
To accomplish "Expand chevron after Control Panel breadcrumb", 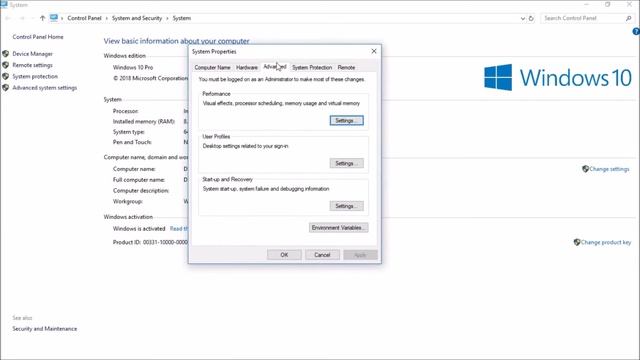I will pyautogui.click(x=107, y=18).
